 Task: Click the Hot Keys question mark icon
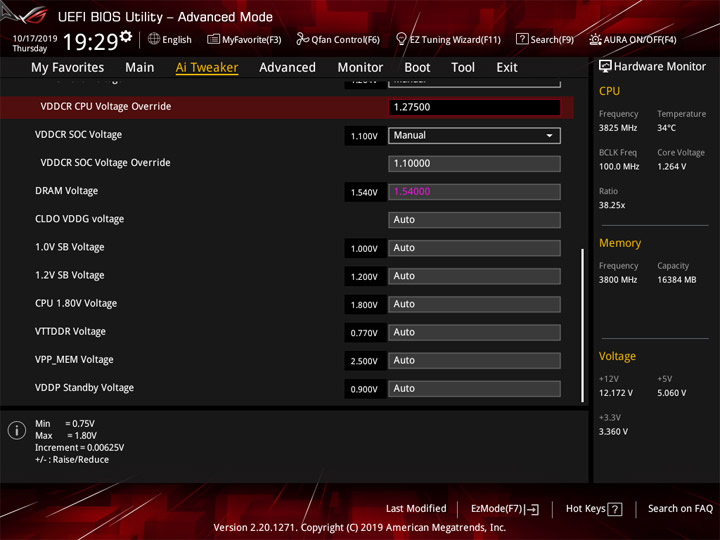tap(615, 509)
